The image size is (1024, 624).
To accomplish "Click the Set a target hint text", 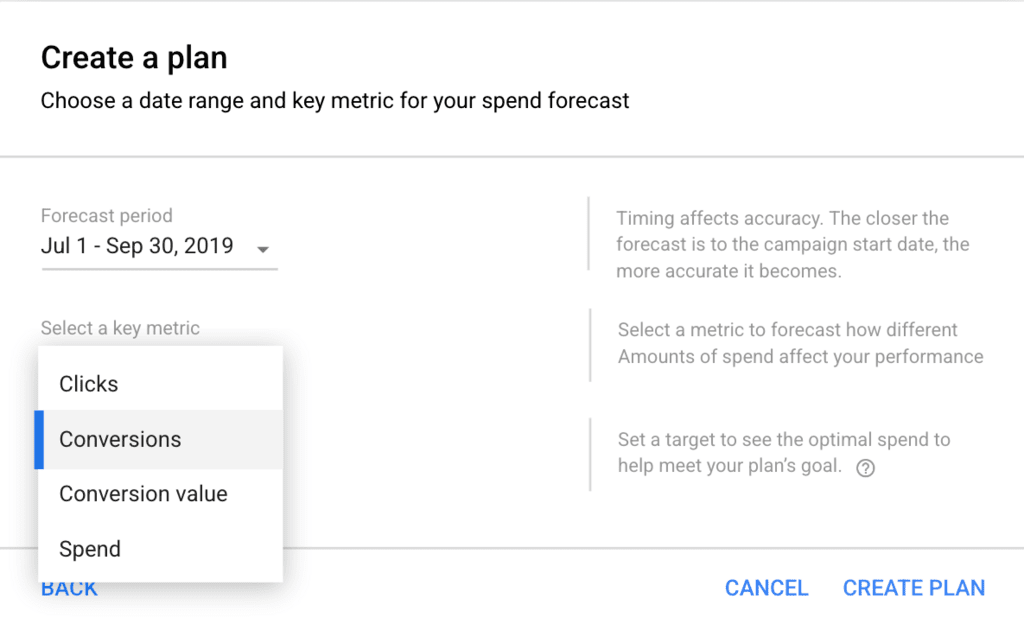I will [x=784, y=452].
